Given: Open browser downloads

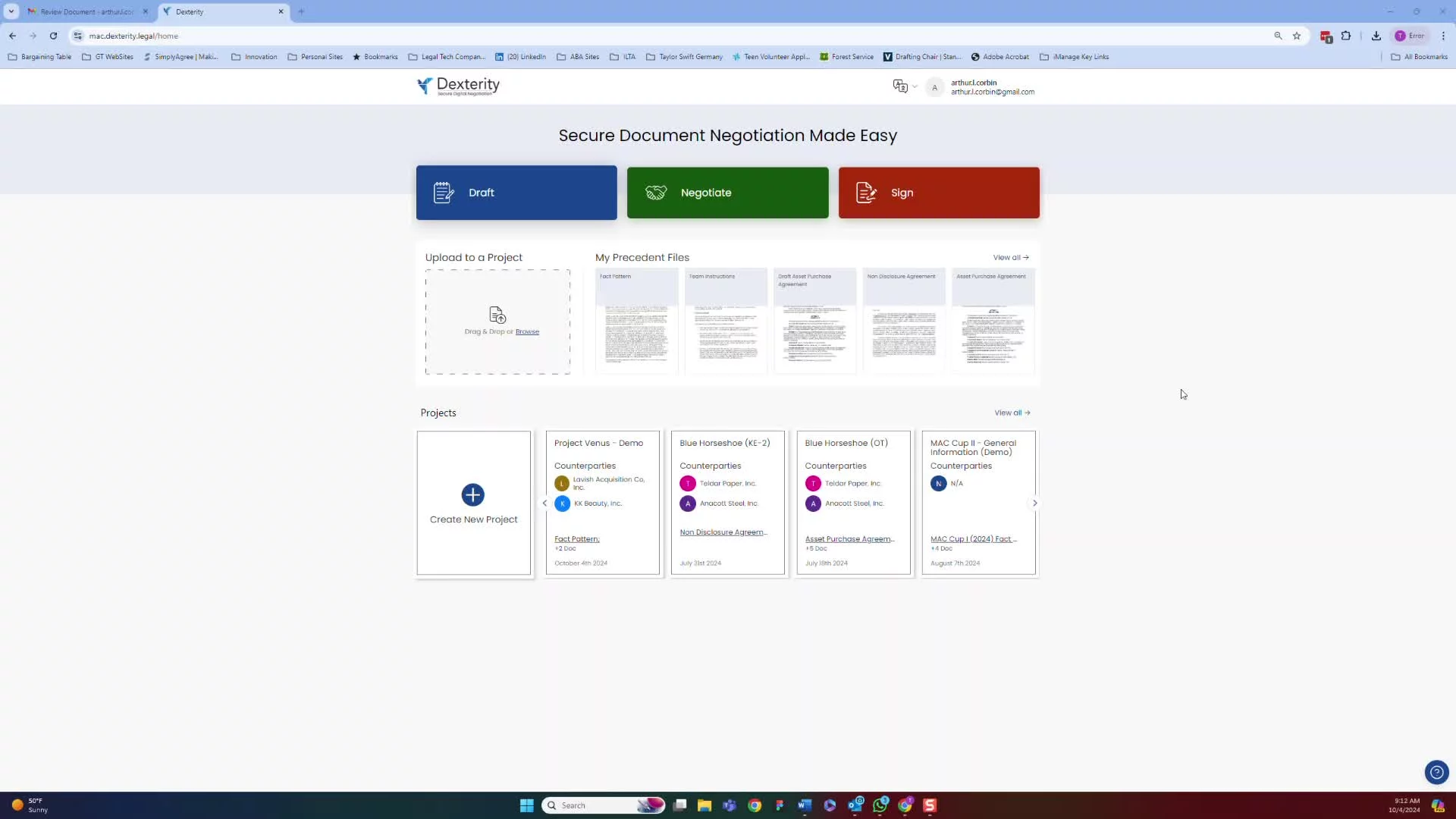Looking at the screenshot, I should tap(1376, 36).
